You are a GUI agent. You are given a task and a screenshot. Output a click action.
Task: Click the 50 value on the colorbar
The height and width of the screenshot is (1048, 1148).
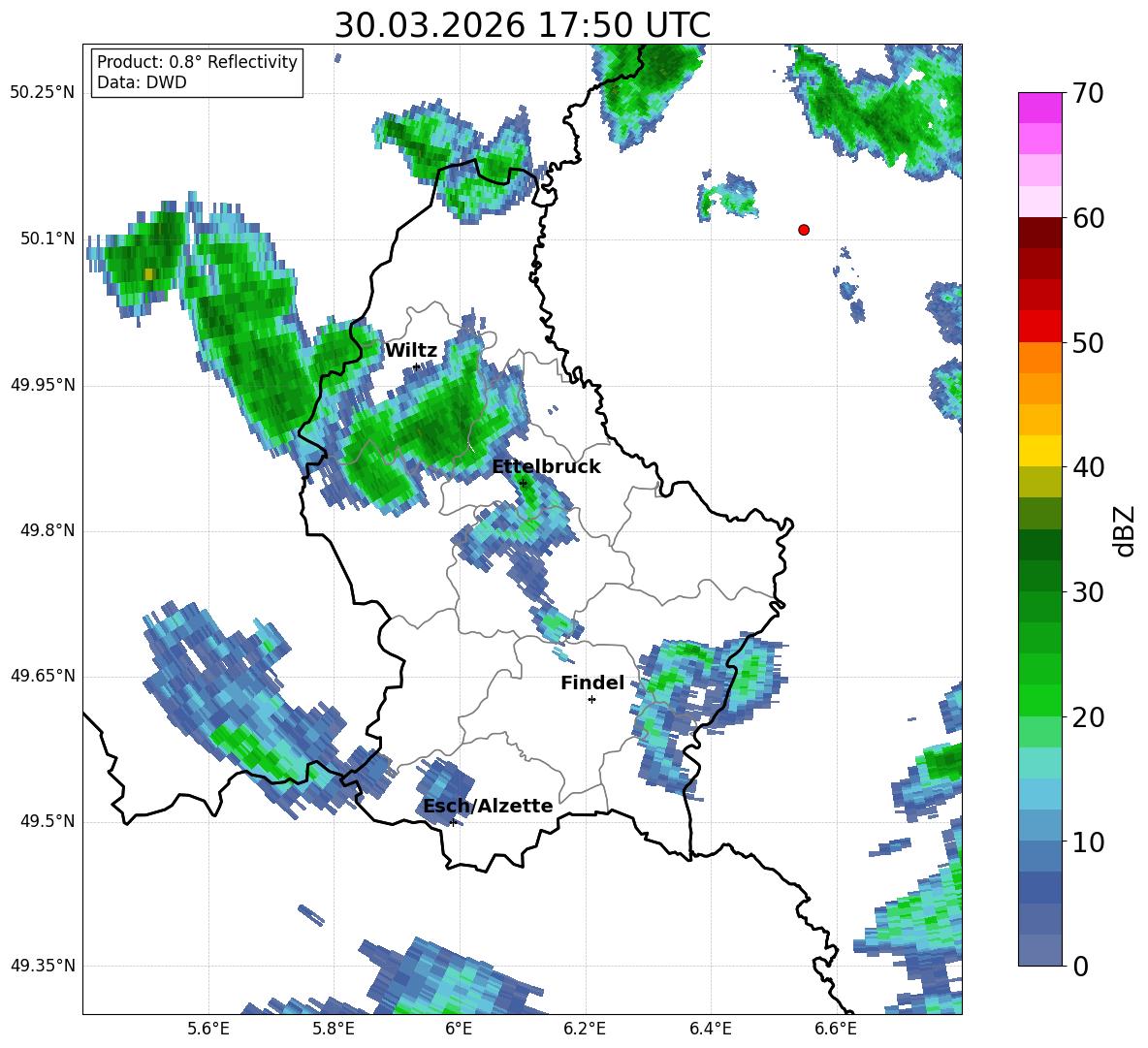pos(1088,342)
